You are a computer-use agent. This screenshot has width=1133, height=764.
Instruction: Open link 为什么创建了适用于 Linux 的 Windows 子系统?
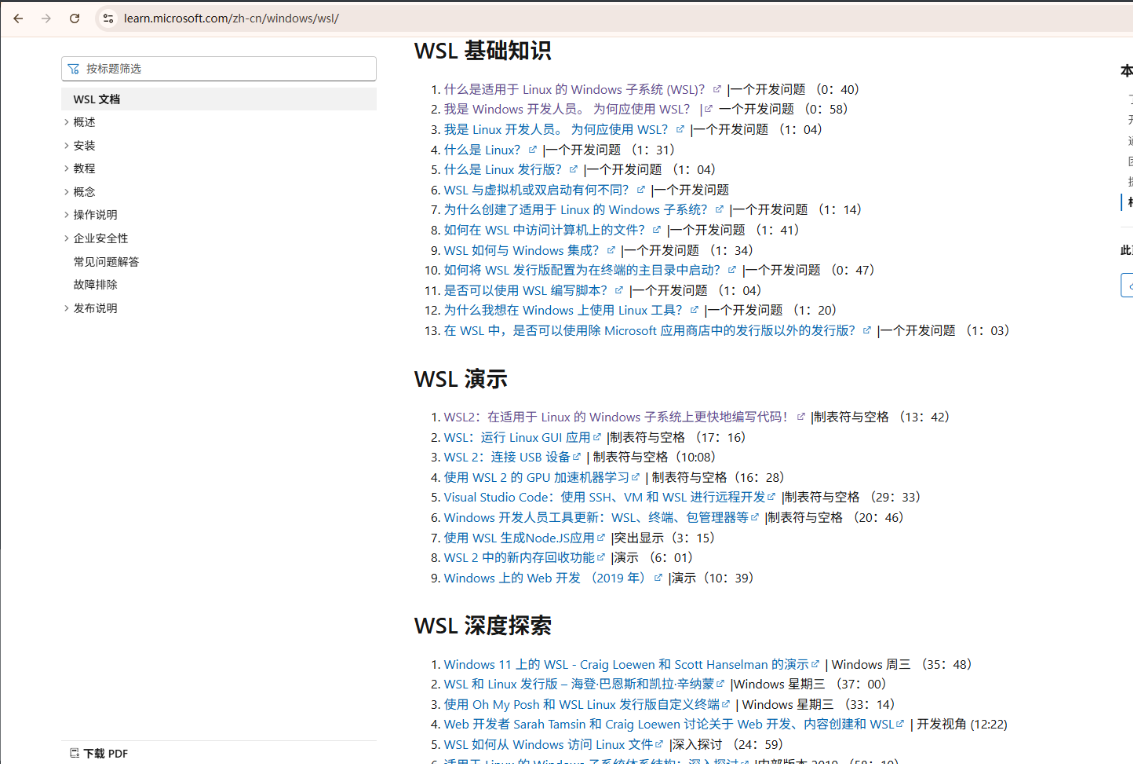(x=575, y=210)
